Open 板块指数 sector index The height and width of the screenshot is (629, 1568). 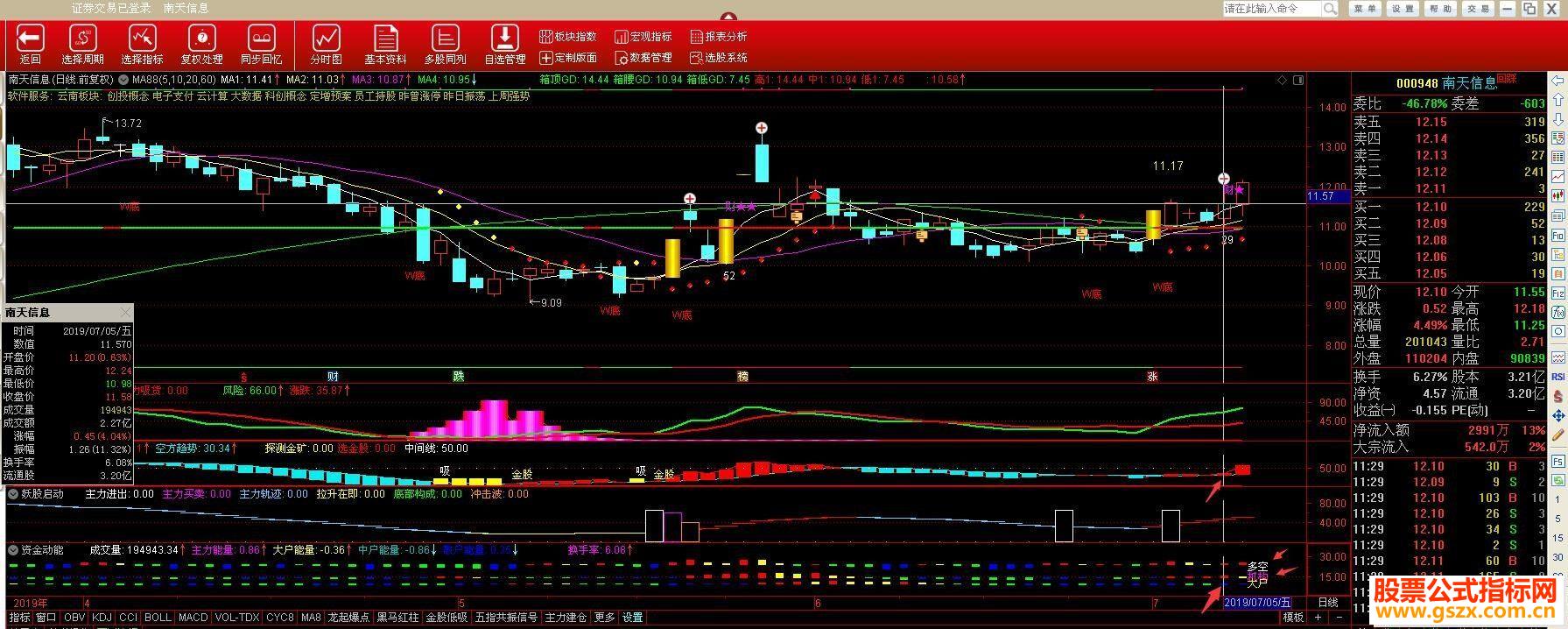tap(568, 37)
